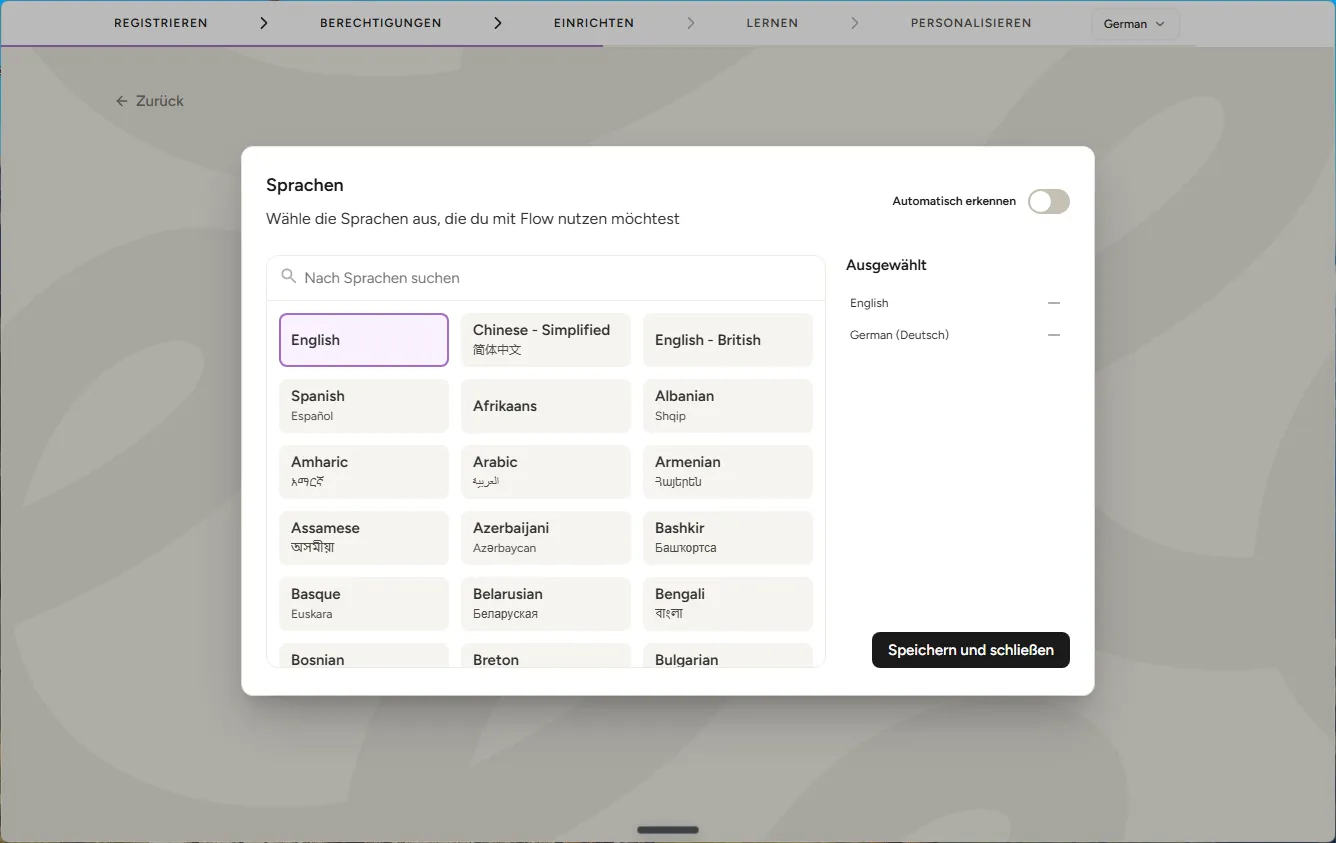This screenshot has width=1336, height=843.
Task: Select Breton language tile
Action: tap(546, 656)
